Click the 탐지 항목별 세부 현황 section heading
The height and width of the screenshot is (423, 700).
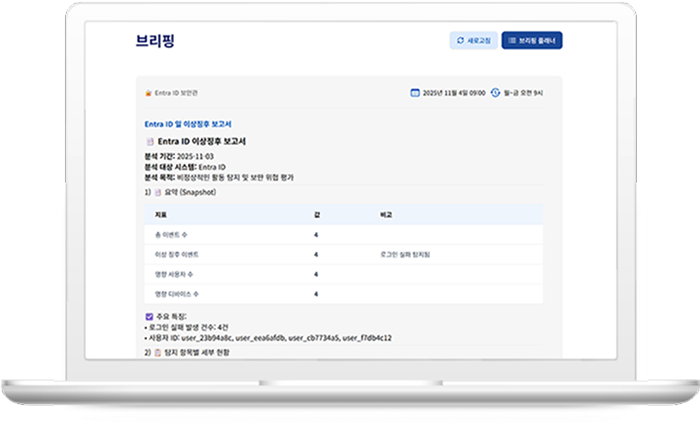click(197, 352)
